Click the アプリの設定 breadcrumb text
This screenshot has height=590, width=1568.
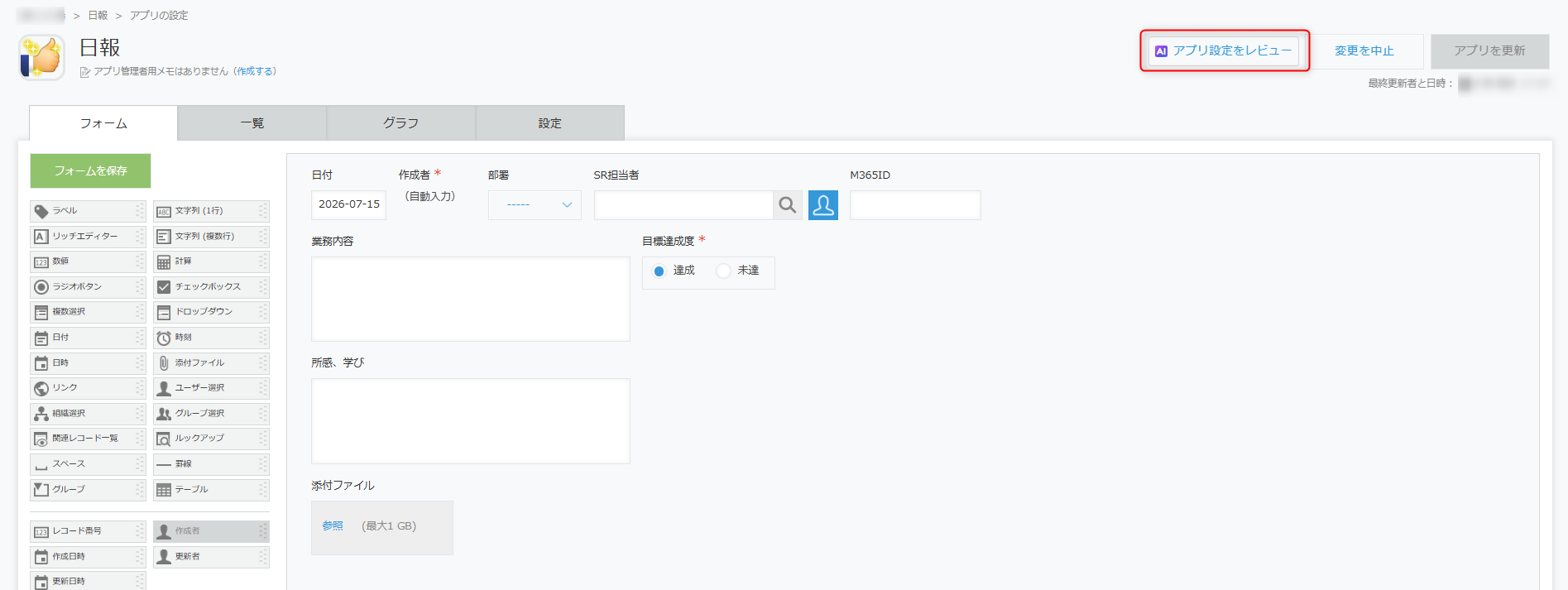click(159, 16)
